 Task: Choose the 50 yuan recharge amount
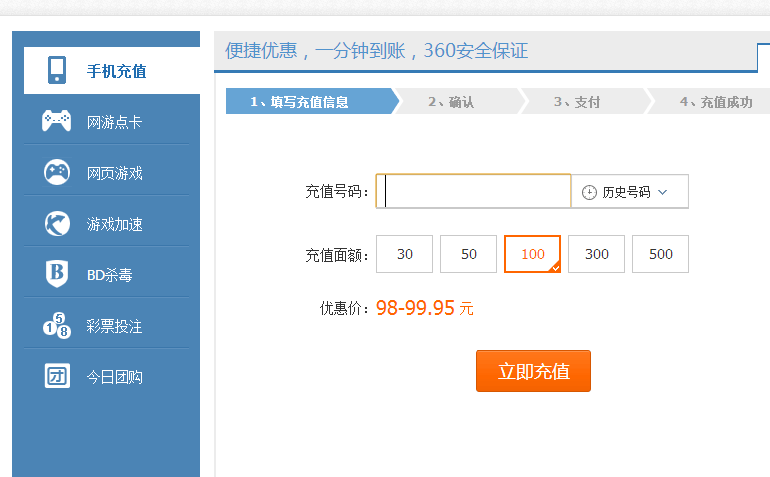(469, 254)
